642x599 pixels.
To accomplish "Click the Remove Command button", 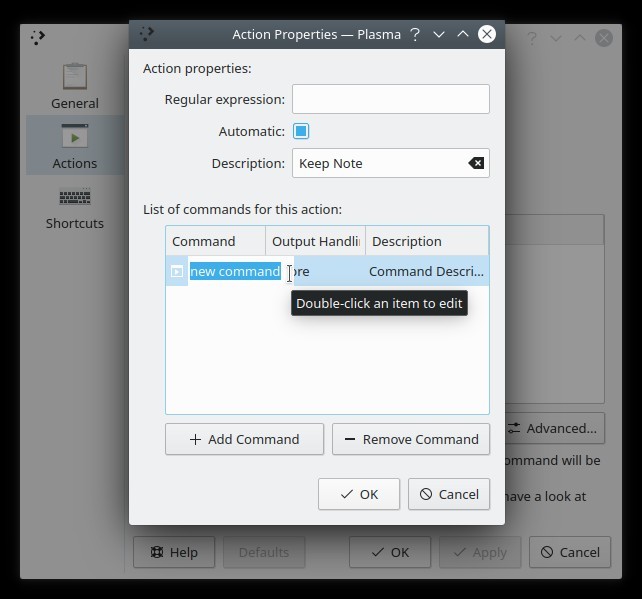I will click(x=411, y=439).
